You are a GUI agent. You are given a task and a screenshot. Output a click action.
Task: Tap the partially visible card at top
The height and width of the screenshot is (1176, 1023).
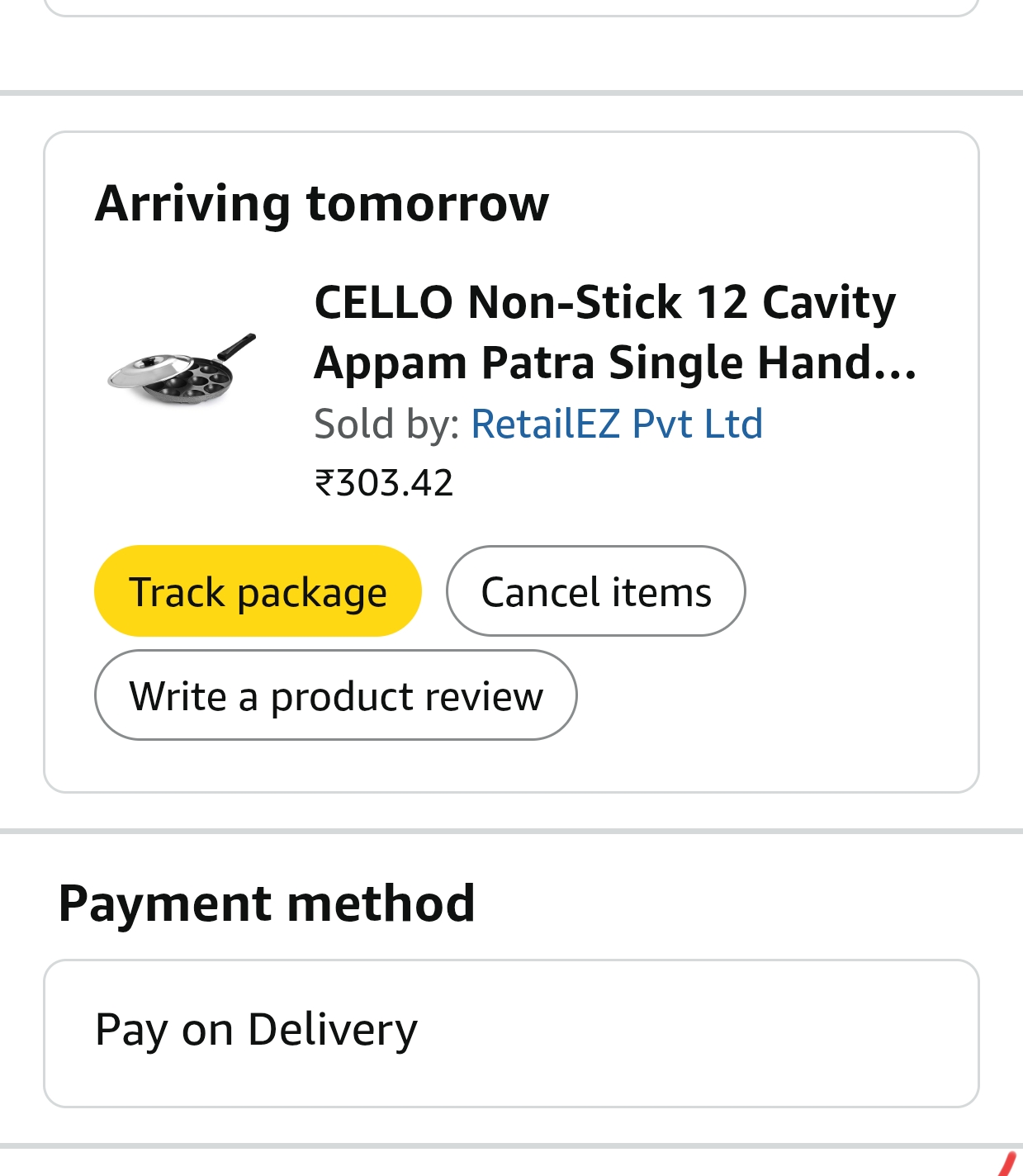[511, 7]
